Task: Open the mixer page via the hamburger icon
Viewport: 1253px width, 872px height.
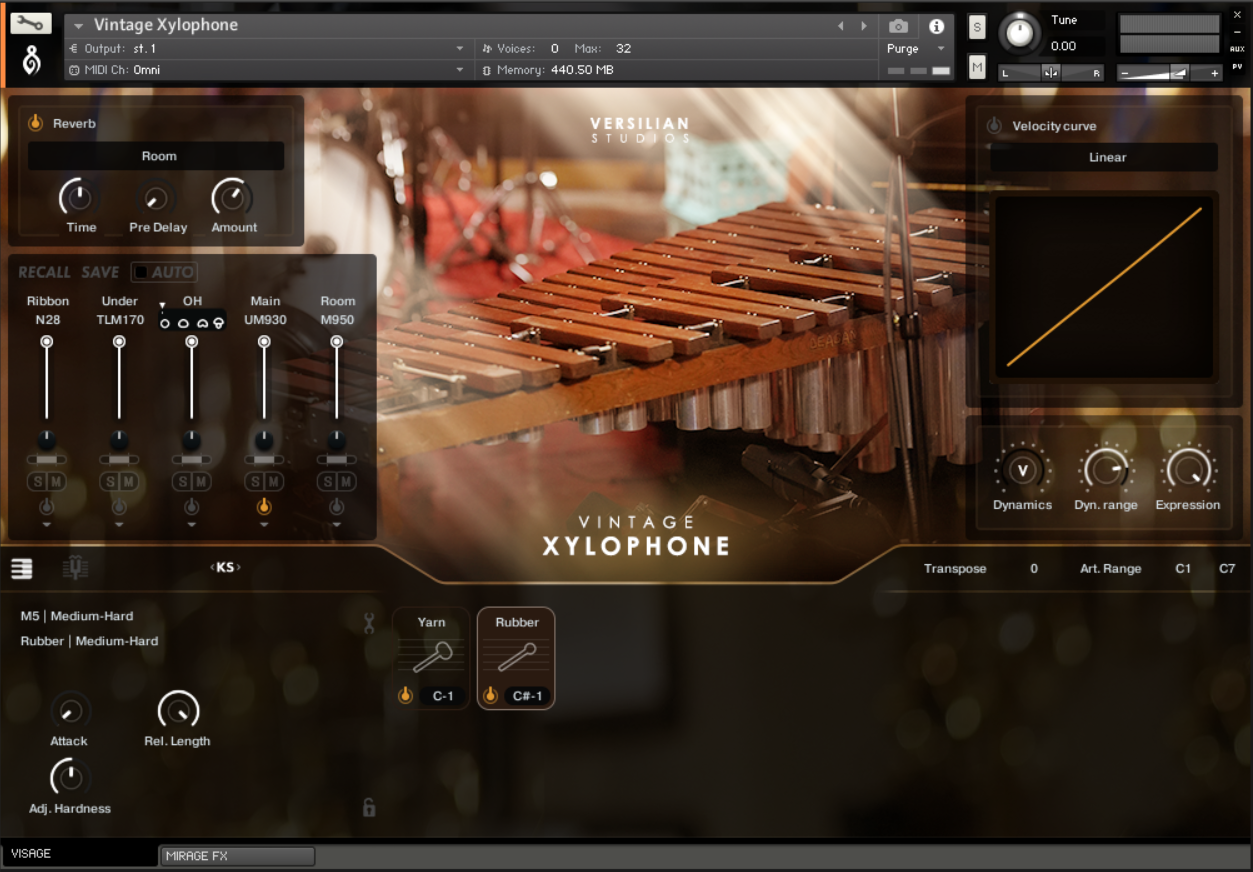Action: pyautogui.click(x=21, y=568)
